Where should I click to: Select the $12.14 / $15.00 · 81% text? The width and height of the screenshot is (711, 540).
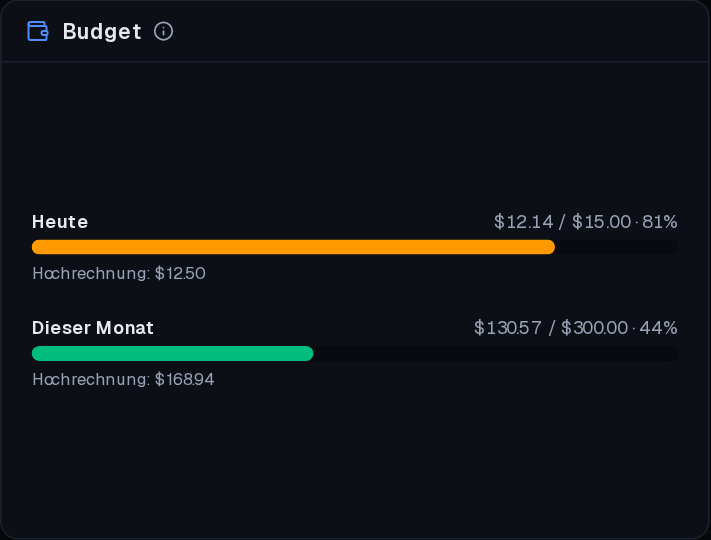585,222
